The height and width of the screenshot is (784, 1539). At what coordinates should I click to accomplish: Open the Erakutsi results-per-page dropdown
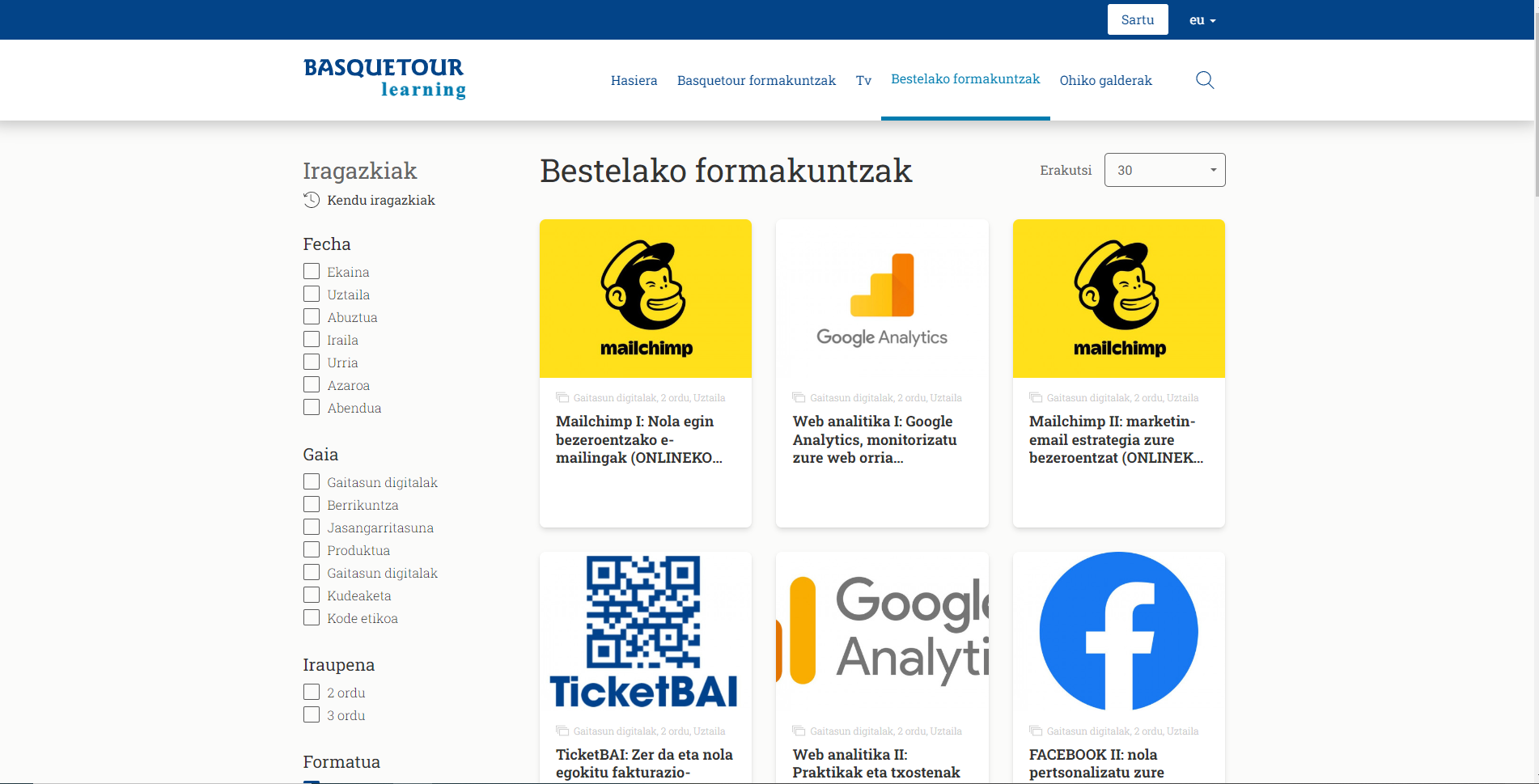pyautogui.click(x=1164, y=170)
